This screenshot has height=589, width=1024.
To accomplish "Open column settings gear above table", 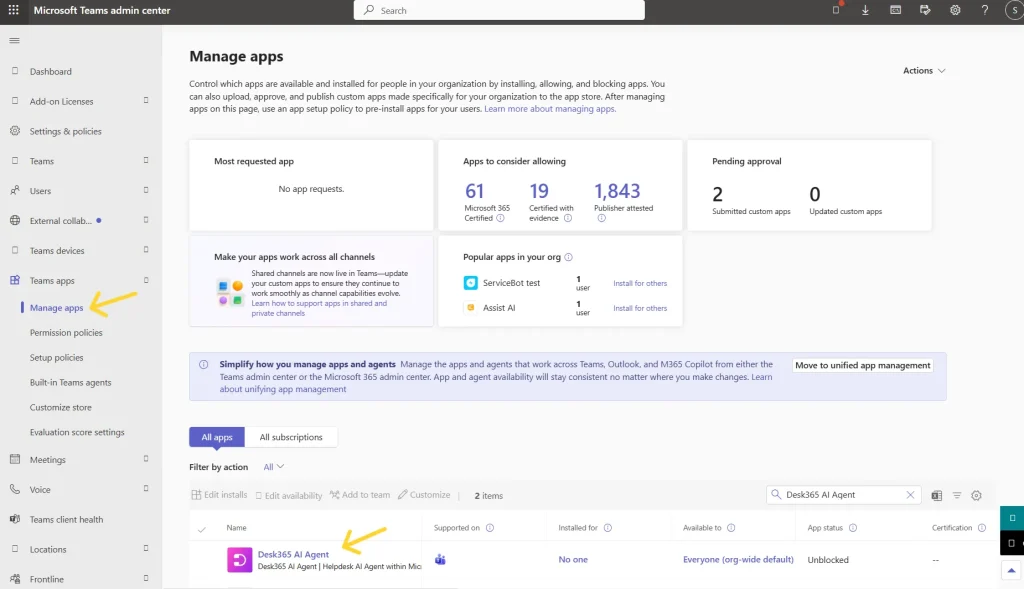I will [x=976, y=496].
